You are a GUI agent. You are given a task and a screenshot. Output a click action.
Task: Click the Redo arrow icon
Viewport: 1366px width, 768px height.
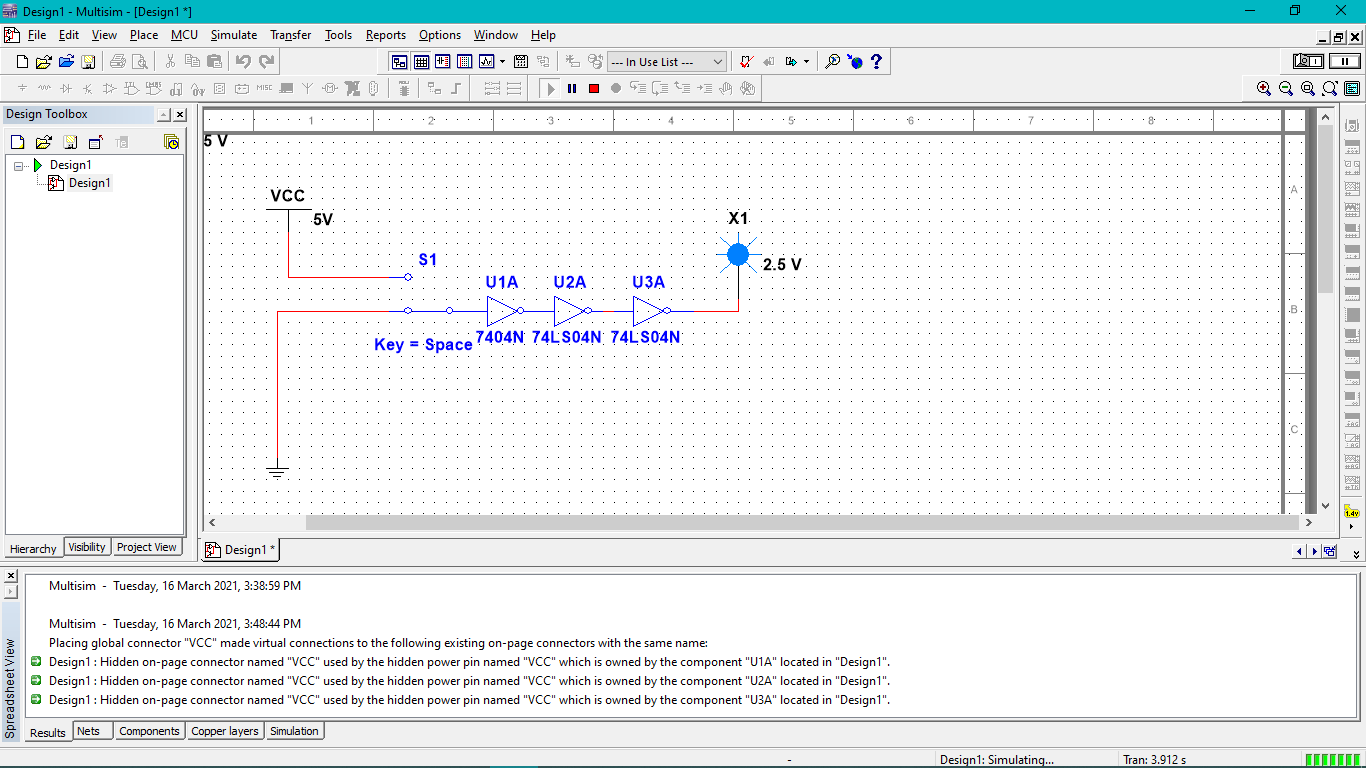pyautogui.click(x=267, y=62)
